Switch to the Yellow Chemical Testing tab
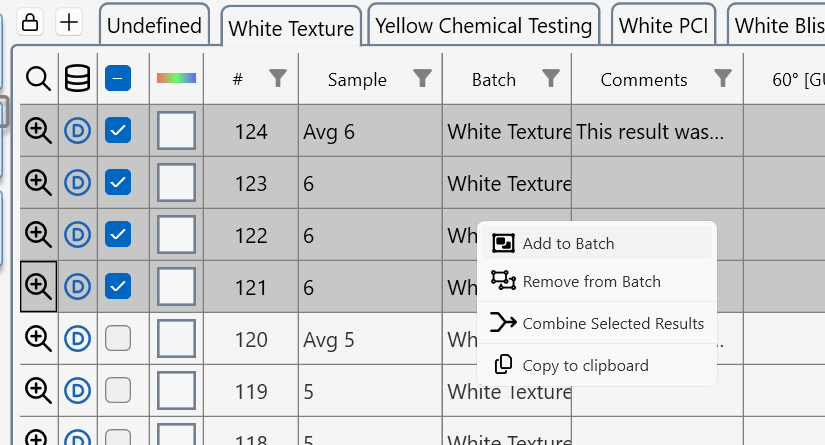Screen dimensions: 825x445 (484, 26)
